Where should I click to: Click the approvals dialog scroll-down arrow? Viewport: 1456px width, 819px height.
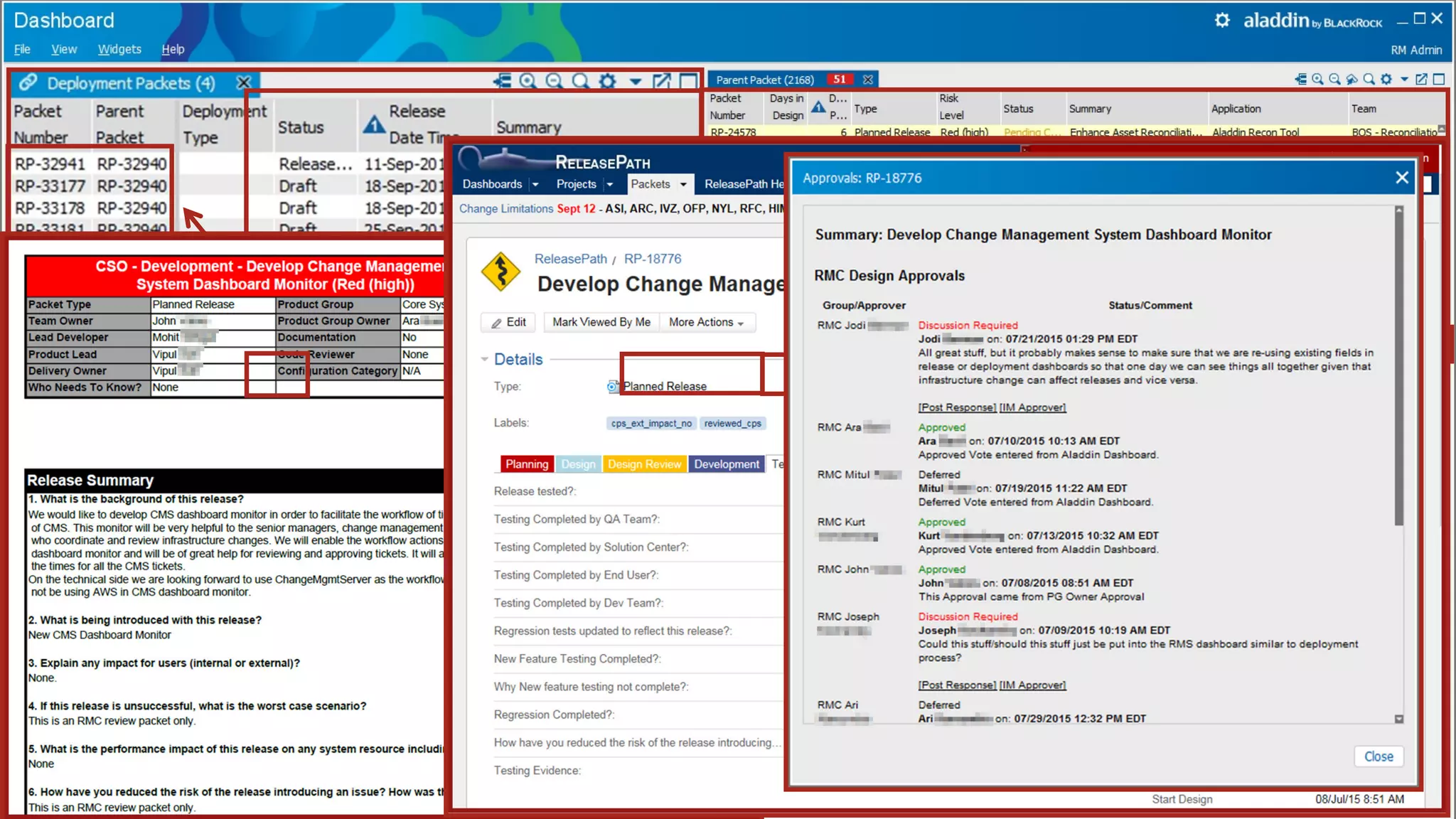(x=1398, y=719)
